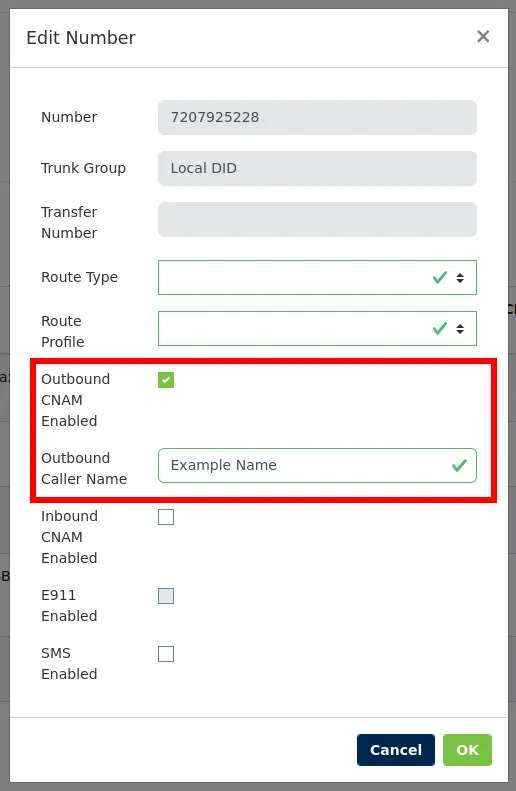
Task: Toggle the E911 Enabled checkbox
Action: tap(166, 596)
